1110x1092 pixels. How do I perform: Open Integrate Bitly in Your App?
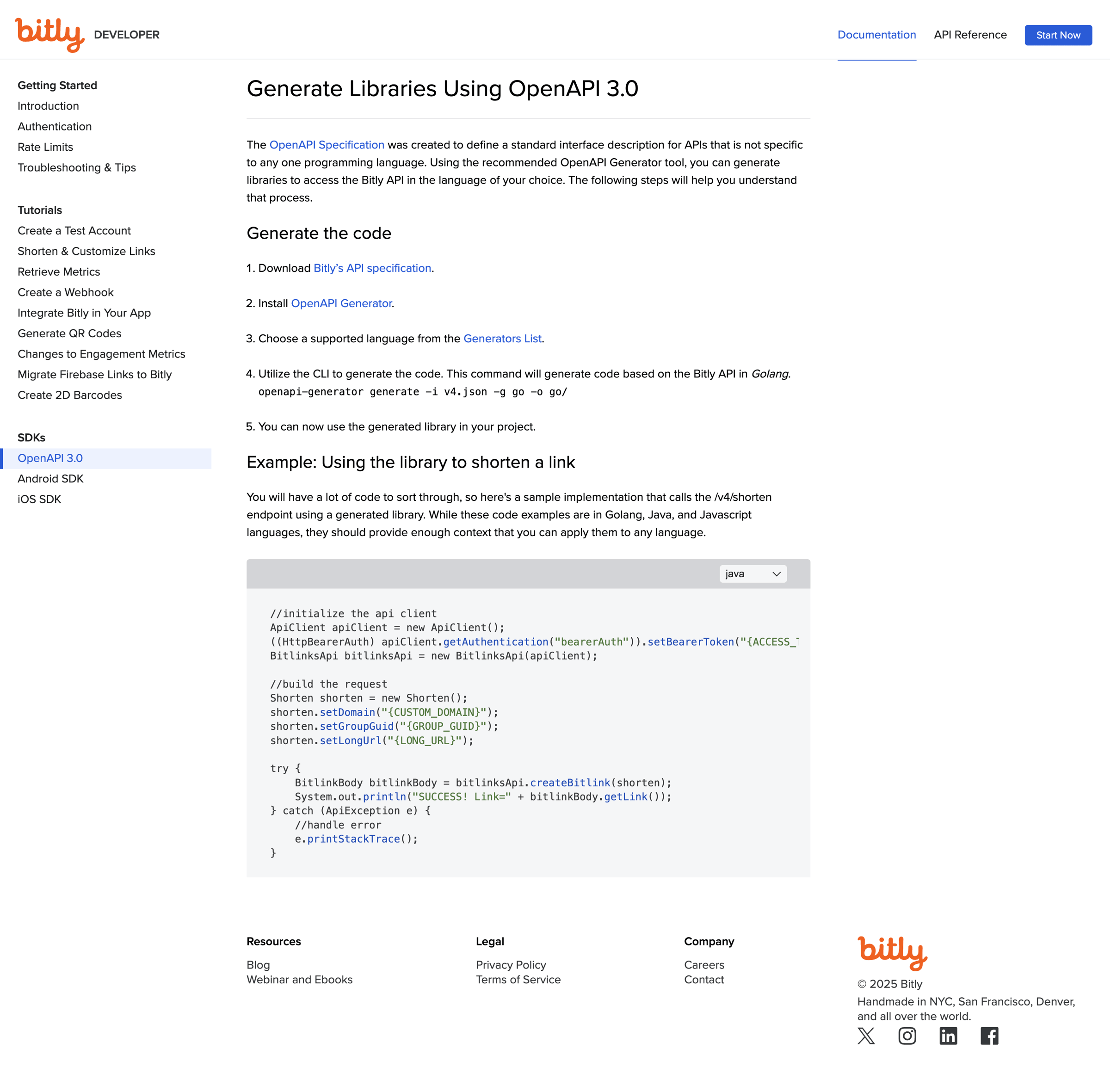pos(84,313)
